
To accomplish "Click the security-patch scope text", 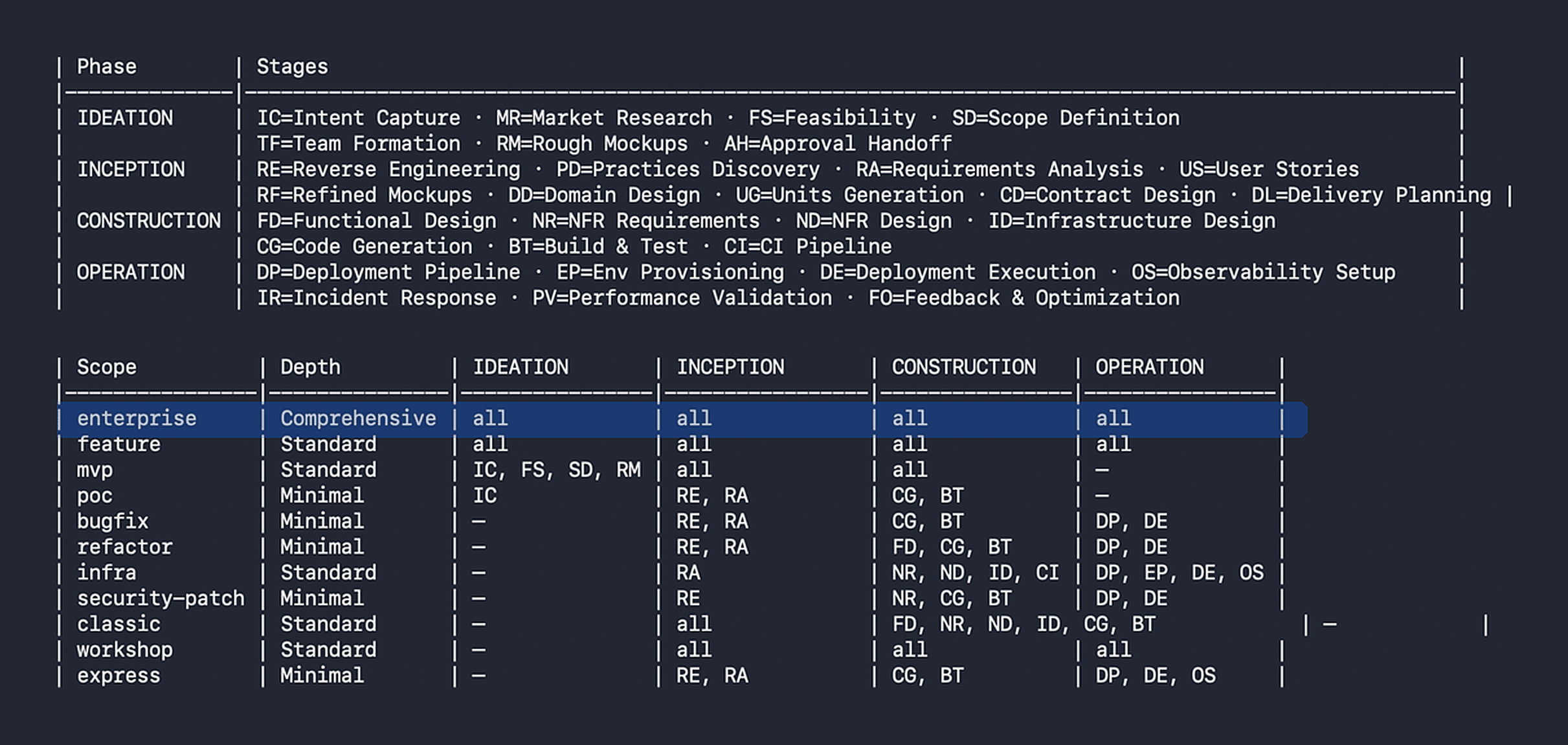I will [161, 599].
